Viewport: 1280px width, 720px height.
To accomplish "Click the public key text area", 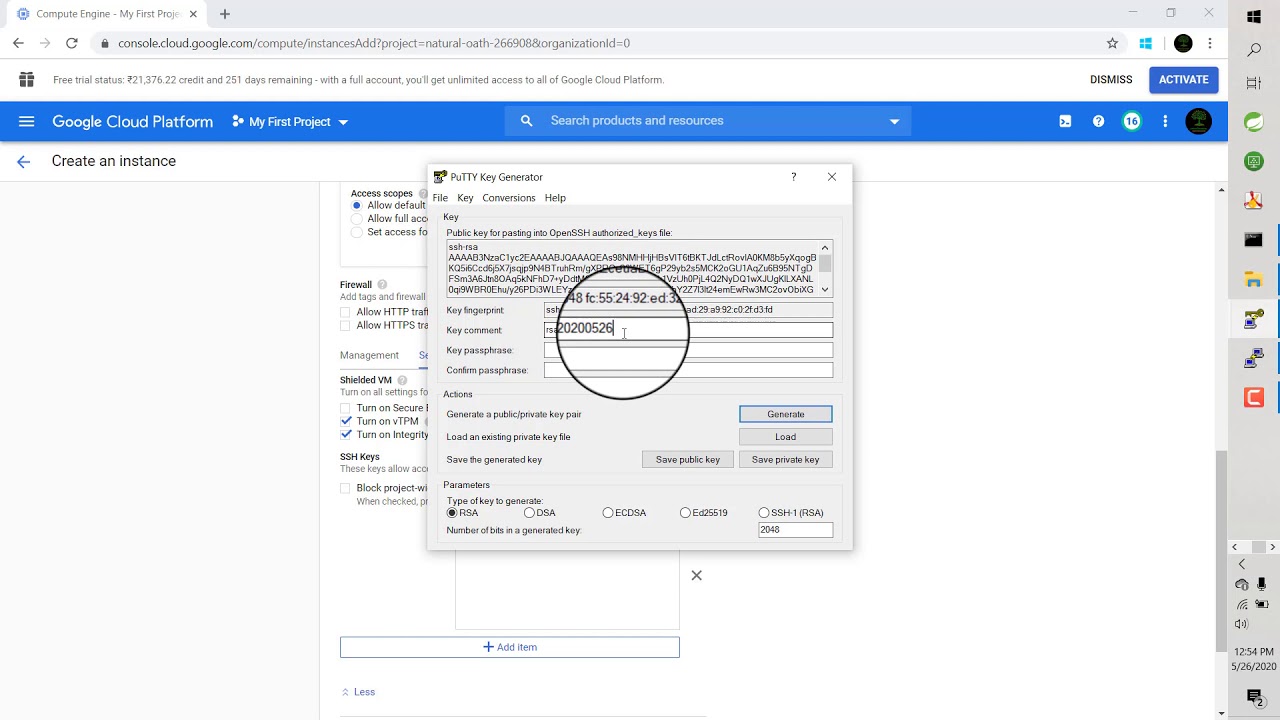I will point(632,268).
